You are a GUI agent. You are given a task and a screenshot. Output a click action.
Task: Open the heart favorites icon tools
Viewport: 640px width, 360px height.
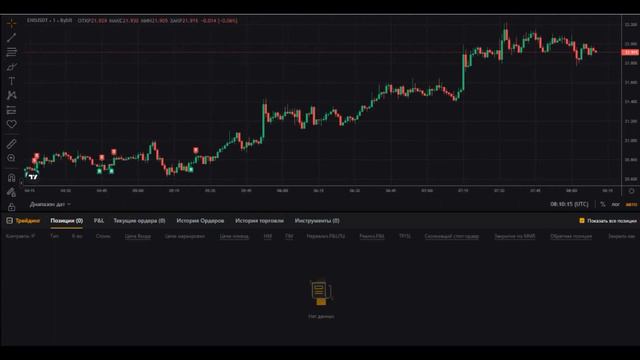(11, 124)
